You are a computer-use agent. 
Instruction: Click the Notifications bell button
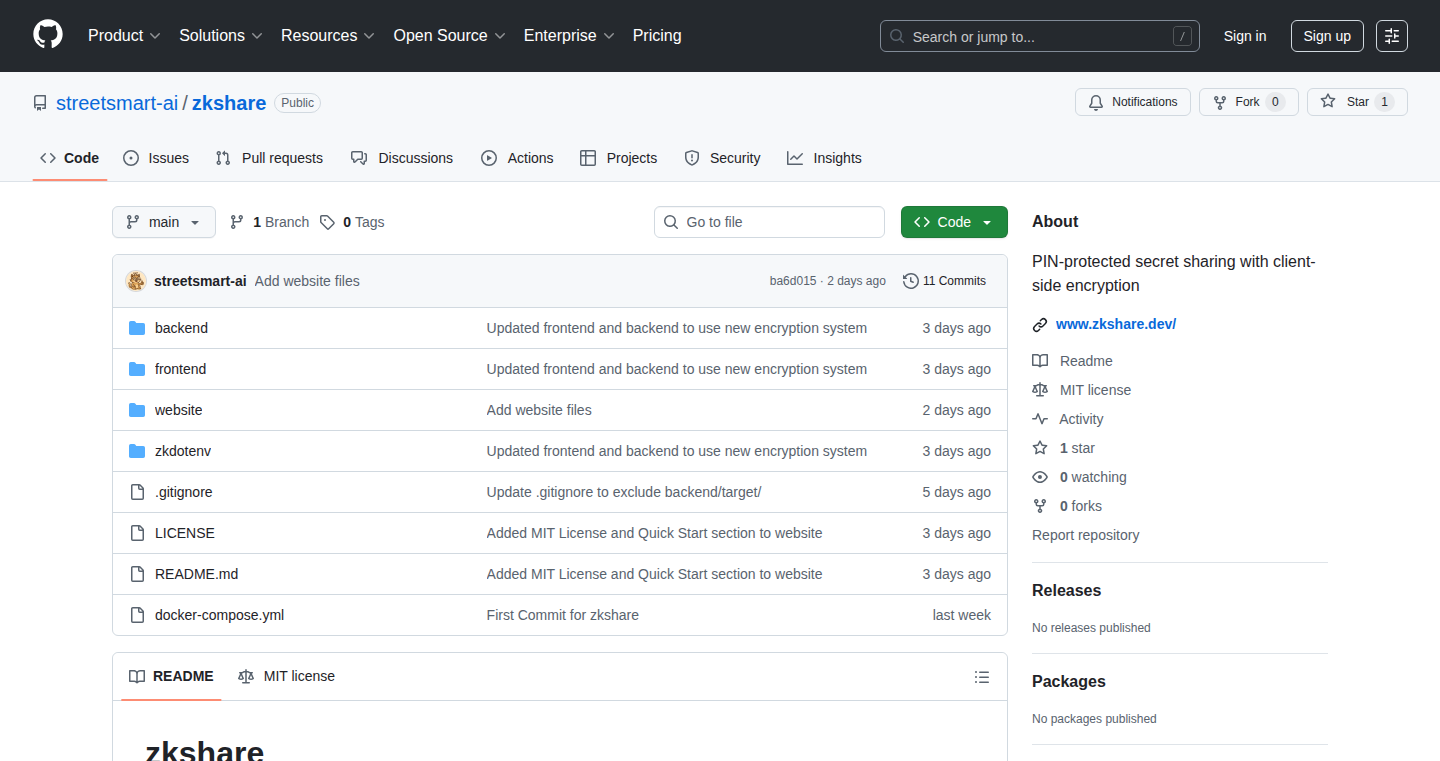[1133, 102]
